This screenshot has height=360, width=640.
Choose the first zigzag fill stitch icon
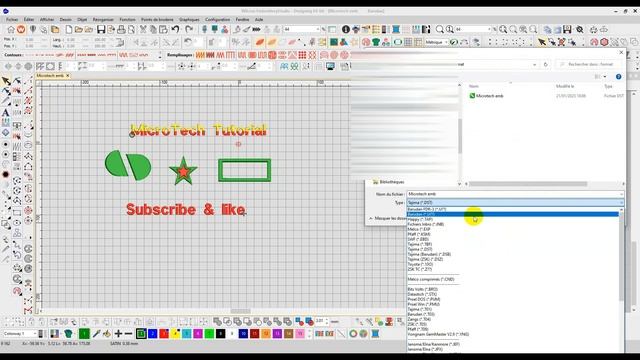click(200, 55)
